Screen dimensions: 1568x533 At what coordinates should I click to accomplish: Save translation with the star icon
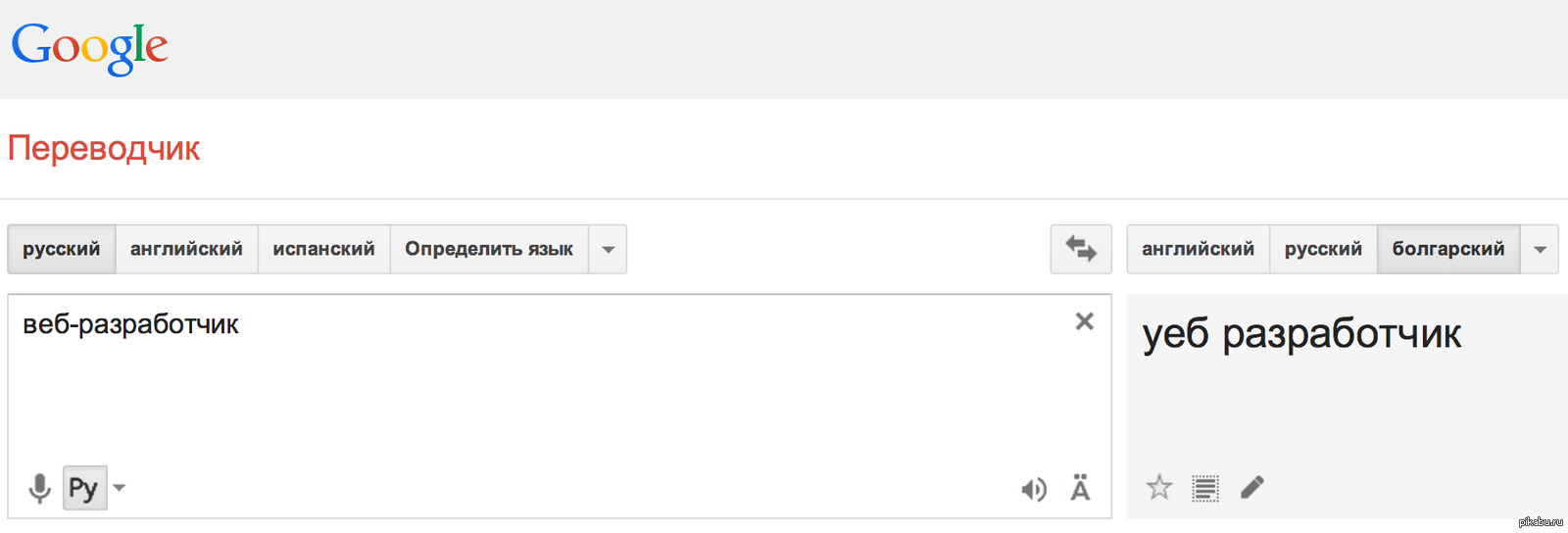click(x=1159, y=487)
